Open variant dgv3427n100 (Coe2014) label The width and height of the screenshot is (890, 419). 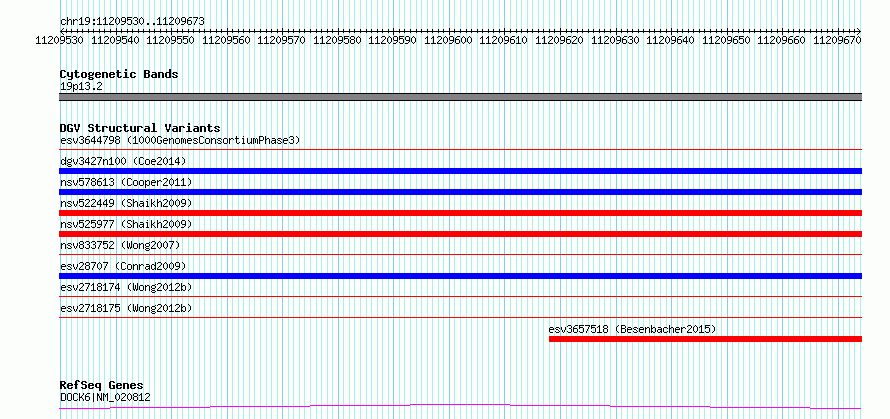point(123,161)
